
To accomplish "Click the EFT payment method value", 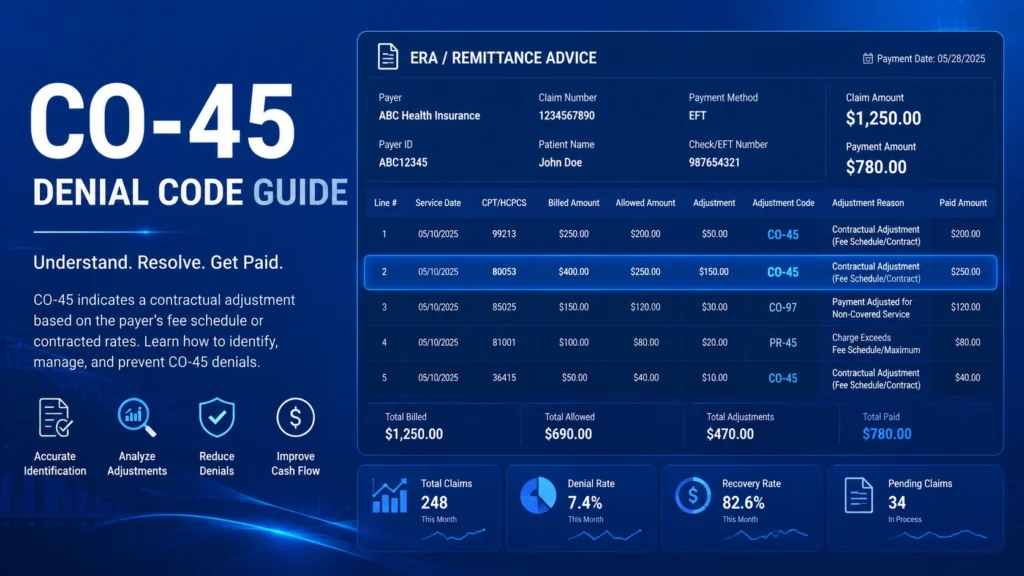I will click(x=697, y=116).
